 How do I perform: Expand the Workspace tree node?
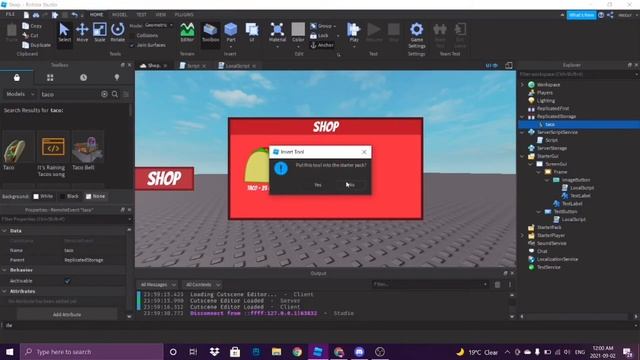click(x=522, y=84)
